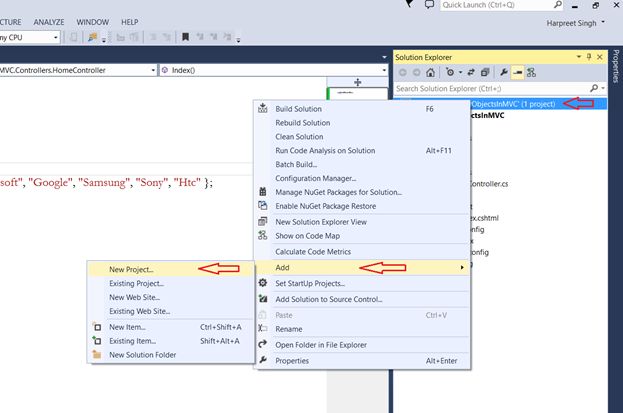Select New Solution Explorer View
The image size is (623, 413).
pos(362,222)
